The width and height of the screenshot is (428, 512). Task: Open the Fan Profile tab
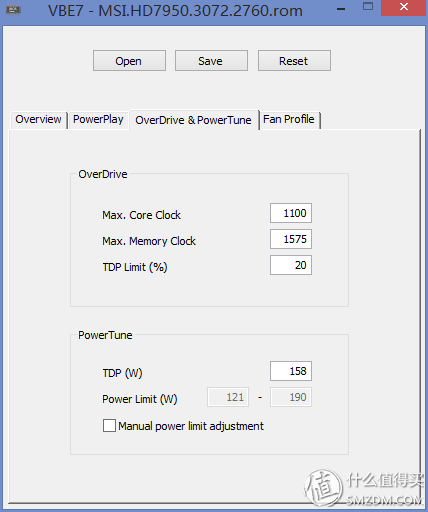289,119
